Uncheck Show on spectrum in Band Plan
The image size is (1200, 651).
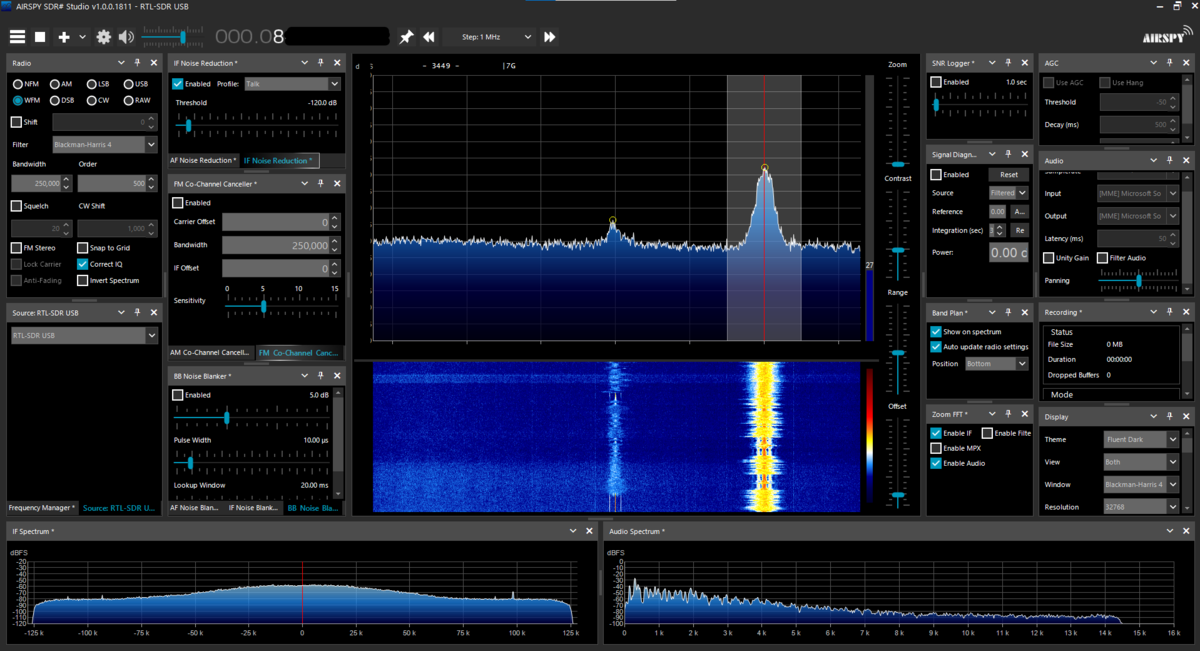coord(936,331)
